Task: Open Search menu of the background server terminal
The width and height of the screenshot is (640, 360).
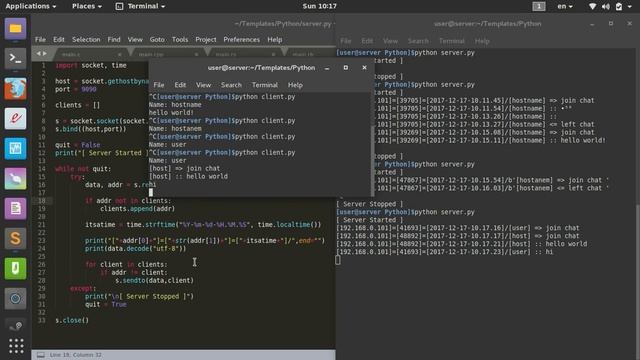Action: coord(418,41)
